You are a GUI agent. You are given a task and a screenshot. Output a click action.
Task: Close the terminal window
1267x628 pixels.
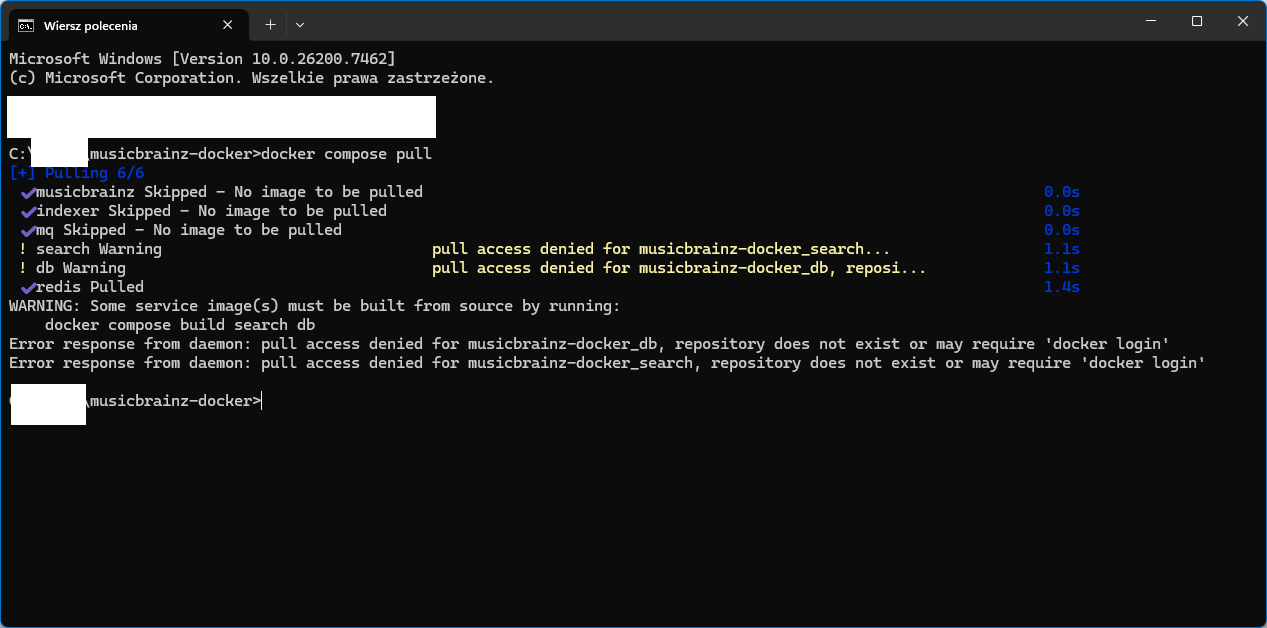coord(1243,21)
